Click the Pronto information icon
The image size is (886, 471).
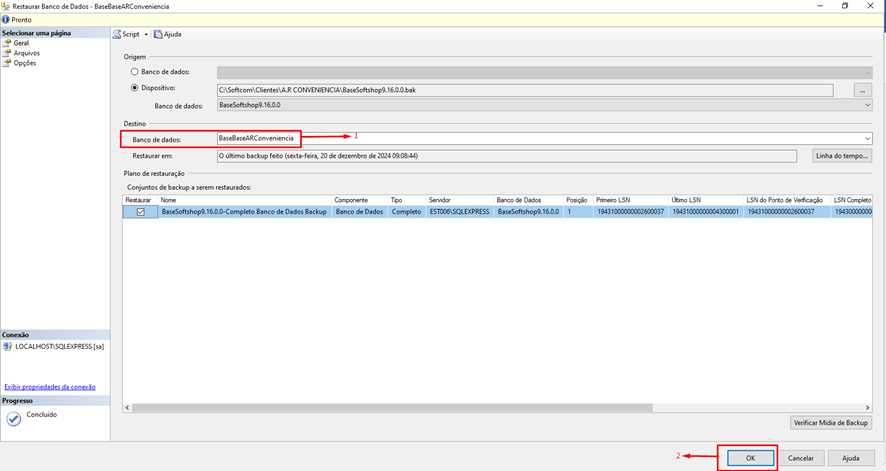point(6,19)
